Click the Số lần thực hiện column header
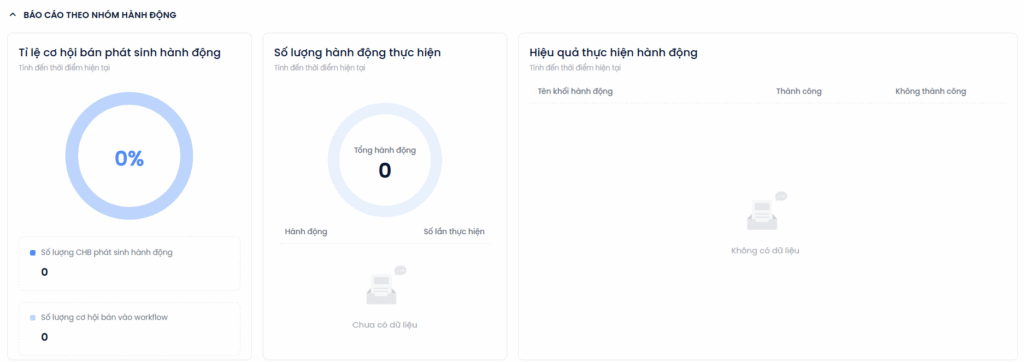Viewport: 1024px width, 362px height. pos(454,231)
